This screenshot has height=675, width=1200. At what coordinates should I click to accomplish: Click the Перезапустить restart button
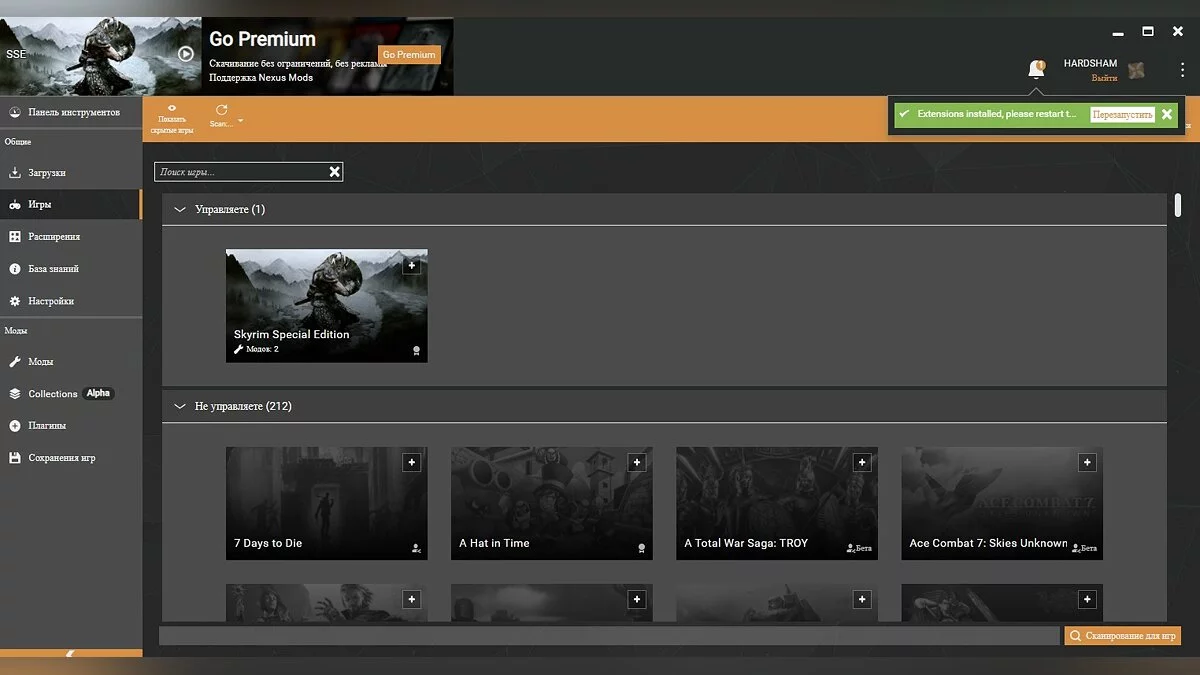pyautogui.click(x=1122, y=115)
